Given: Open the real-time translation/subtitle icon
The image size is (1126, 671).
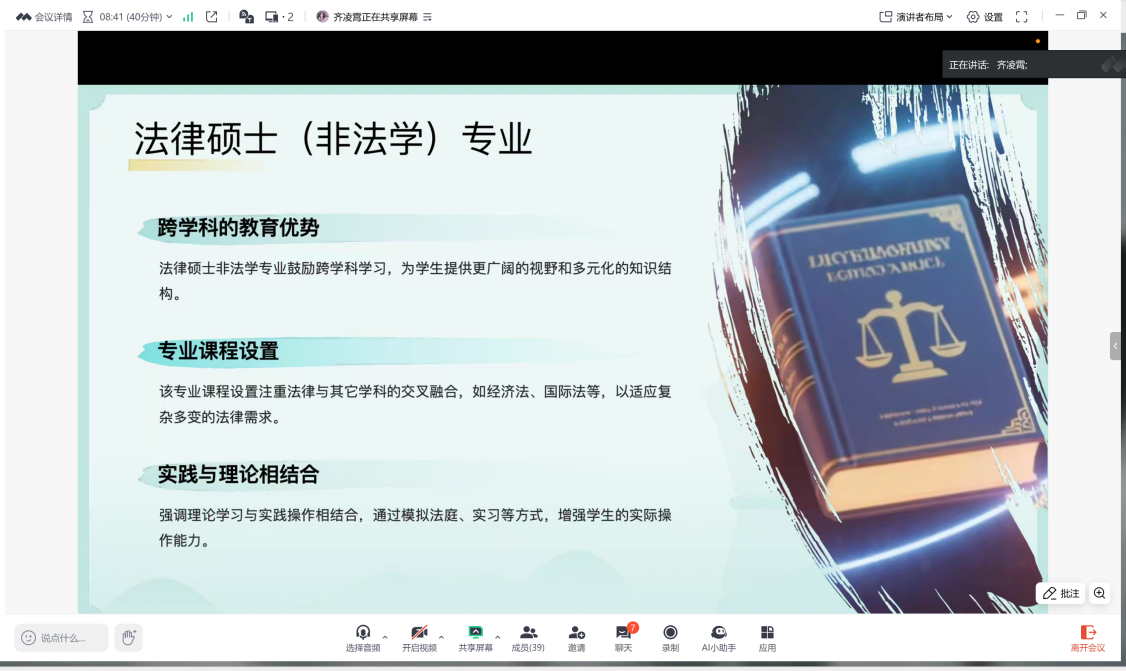Looking at the screenshot, I should pyautogui.click(x=246, y=17).
